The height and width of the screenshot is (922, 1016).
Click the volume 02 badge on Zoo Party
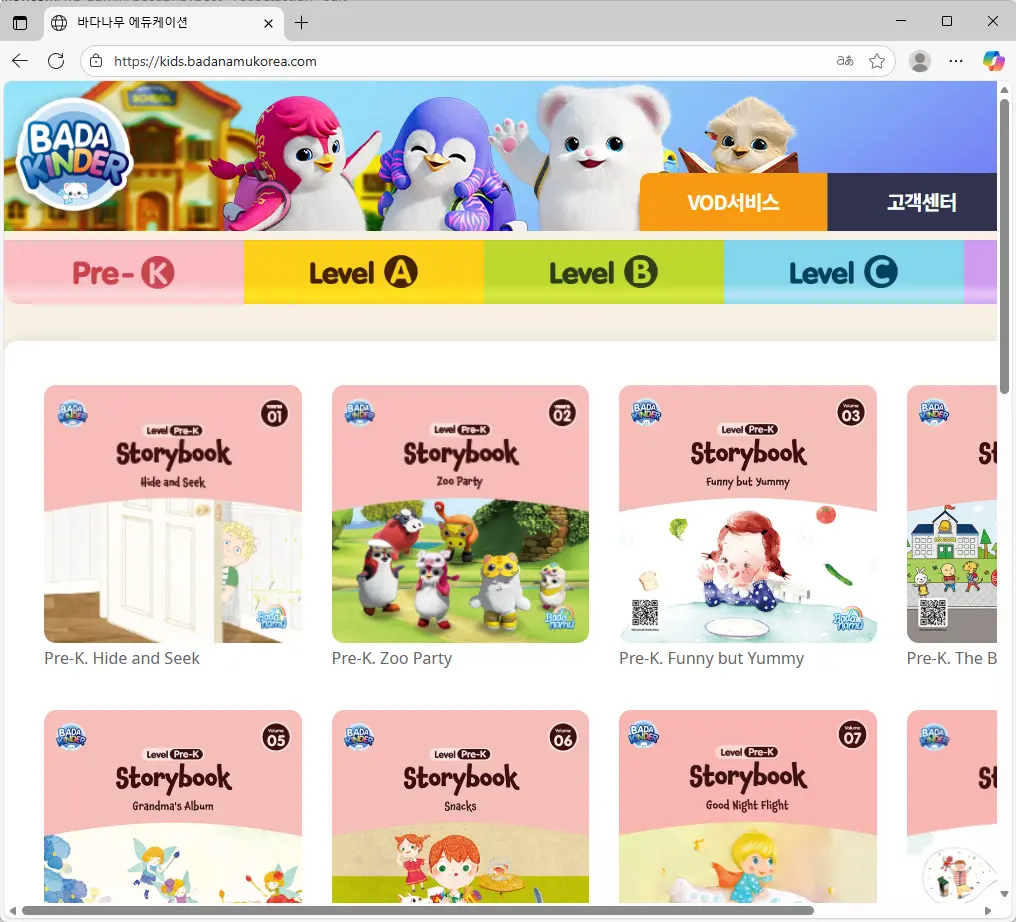[x=562, y=413]
